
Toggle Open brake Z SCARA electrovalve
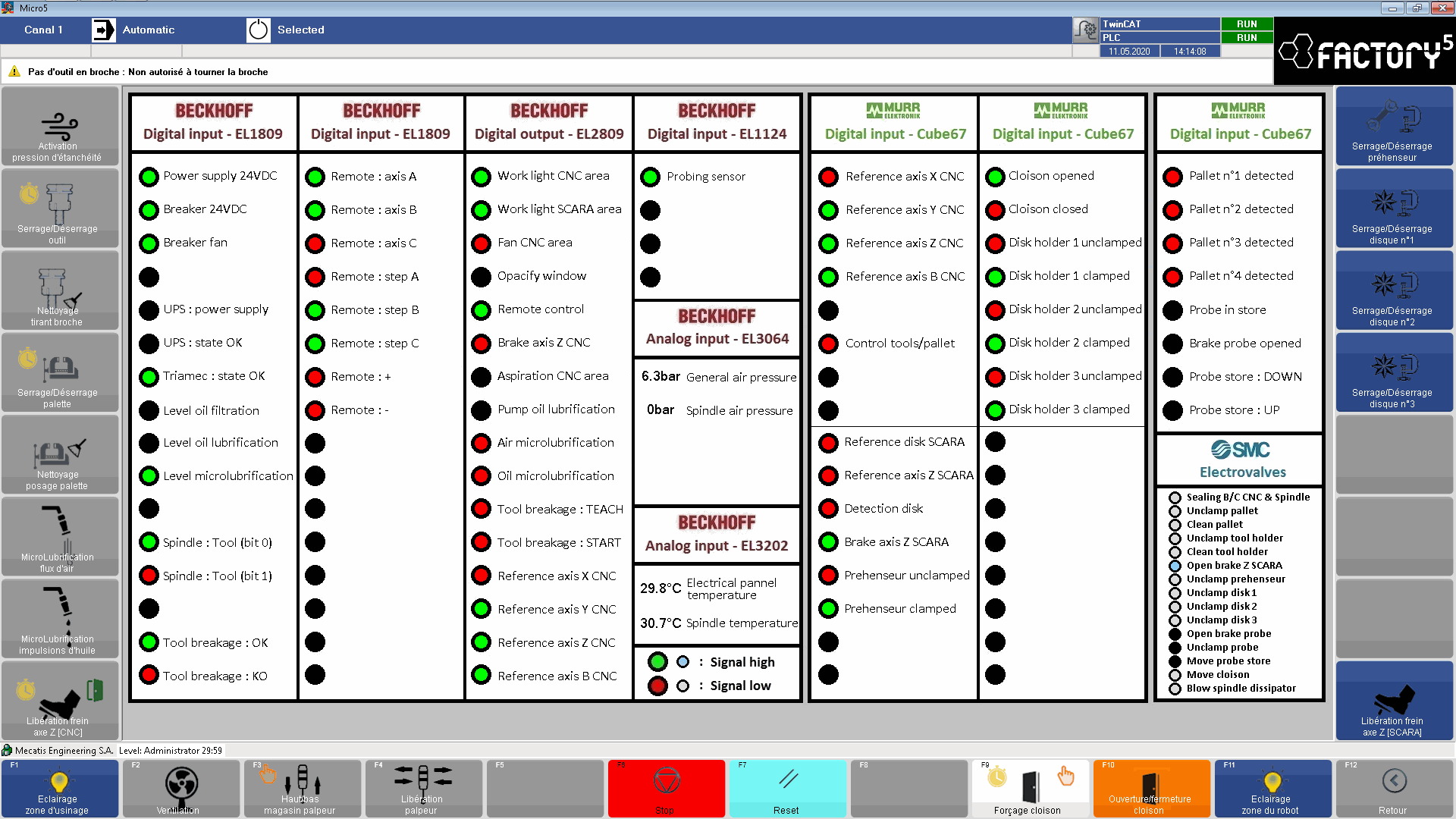1175,566
